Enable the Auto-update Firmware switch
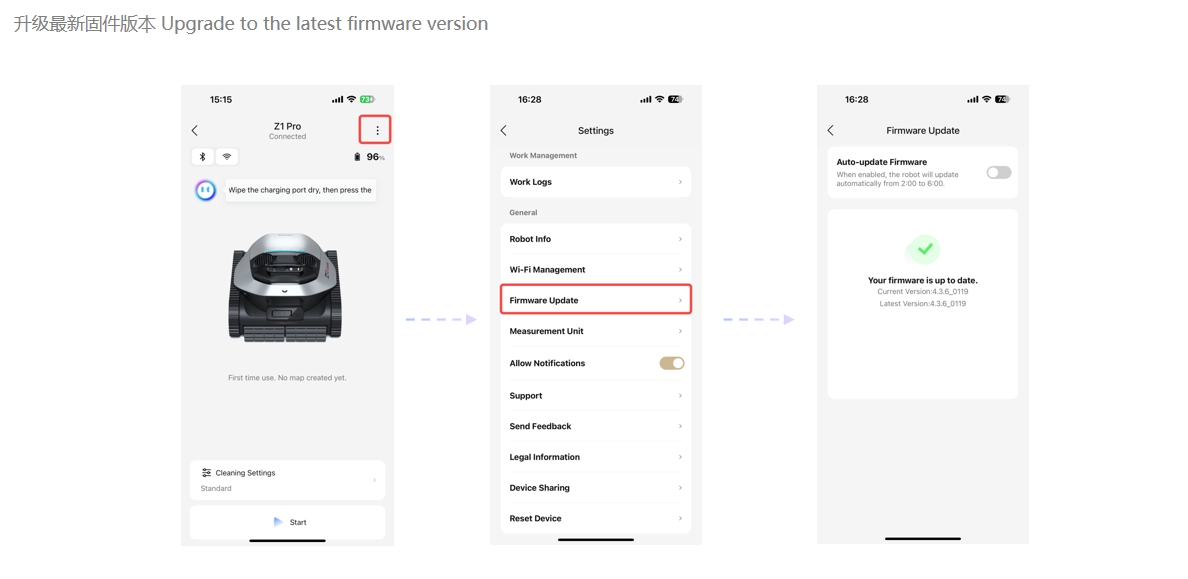Screen dimensions: 1188x579 pyautogui.click(x=999, y=172)
